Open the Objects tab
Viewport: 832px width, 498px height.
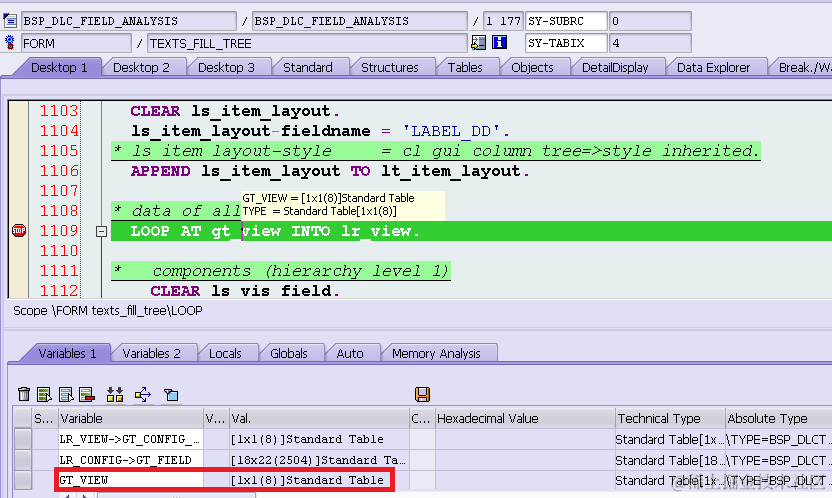tap(532, 67)
